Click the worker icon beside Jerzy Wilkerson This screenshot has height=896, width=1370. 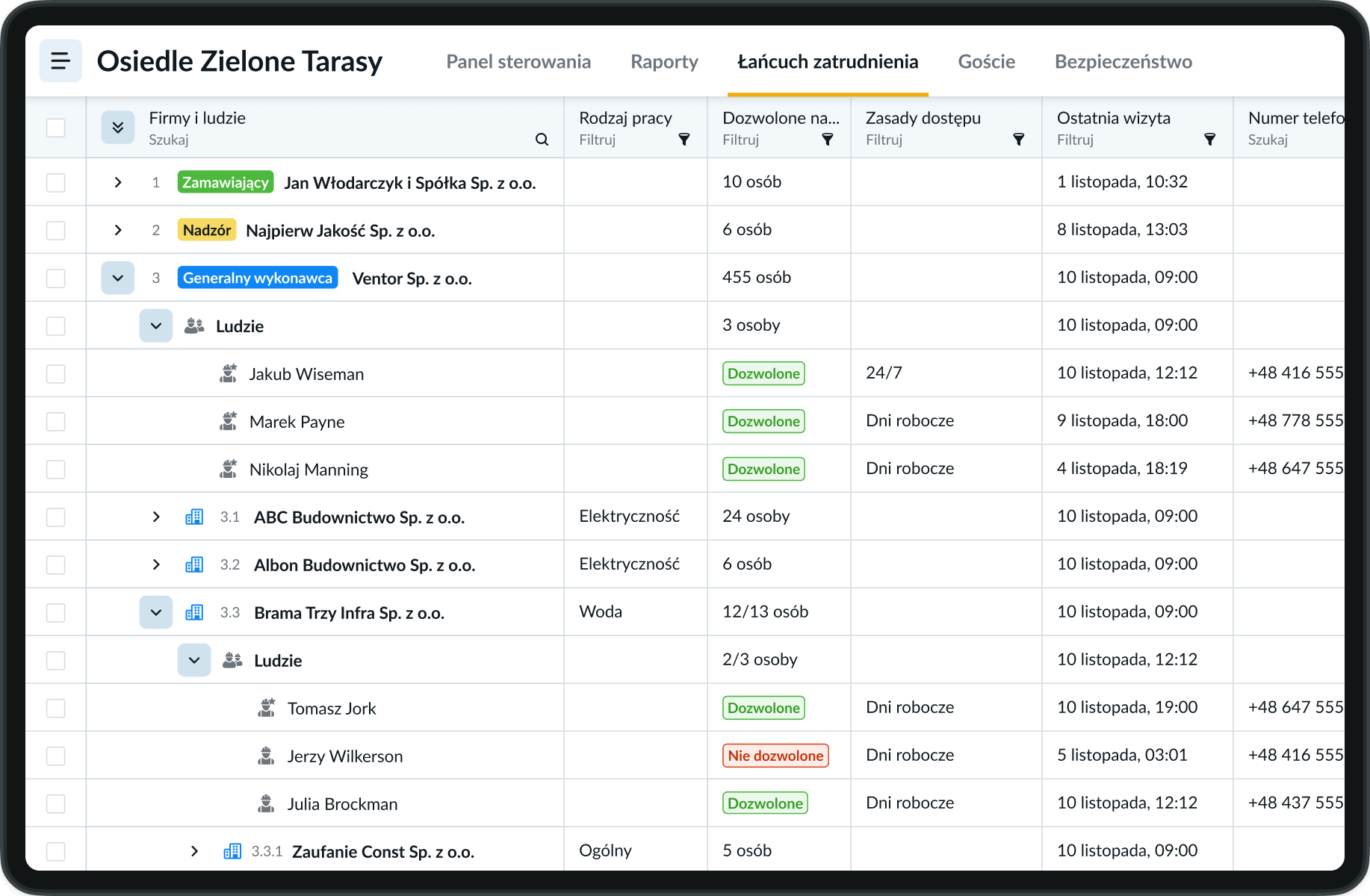click(x=266, y=756)
